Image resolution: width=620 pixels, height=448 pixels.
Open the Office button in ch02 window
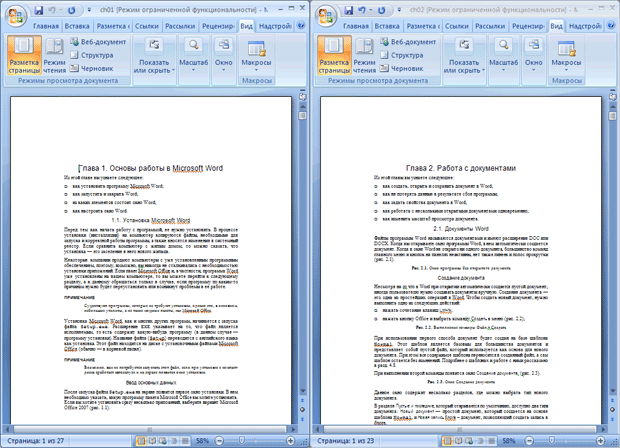[326, 16]
